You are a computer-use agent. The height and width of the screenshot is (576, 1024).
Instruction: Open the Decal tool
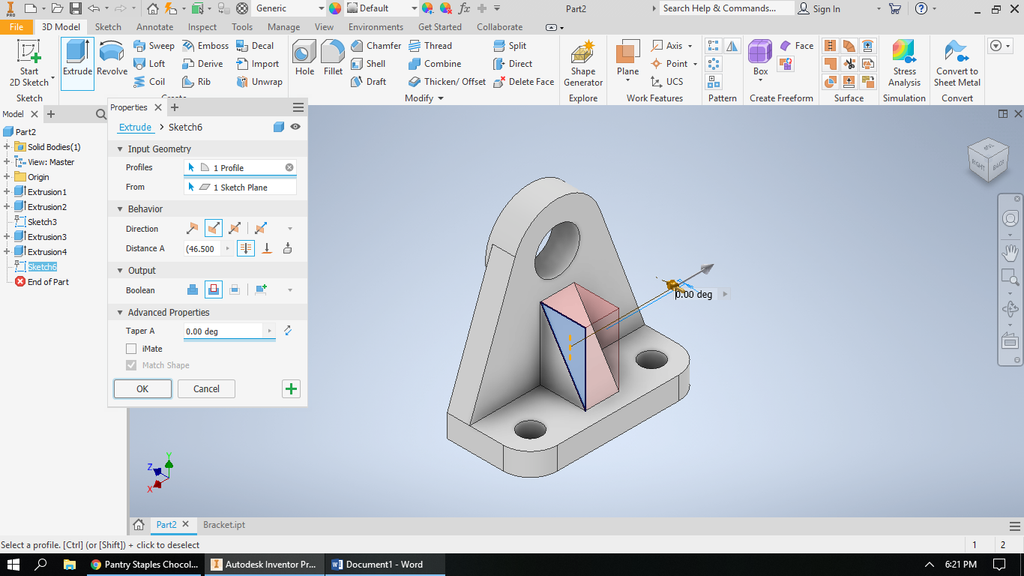click(255, 46)
